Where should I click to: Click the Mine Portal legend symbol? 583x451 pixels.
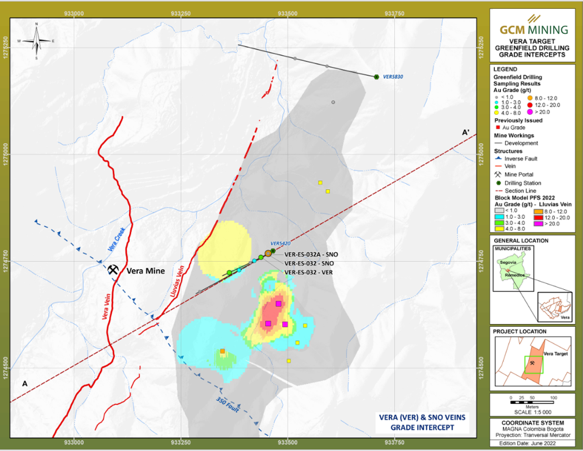497,174
